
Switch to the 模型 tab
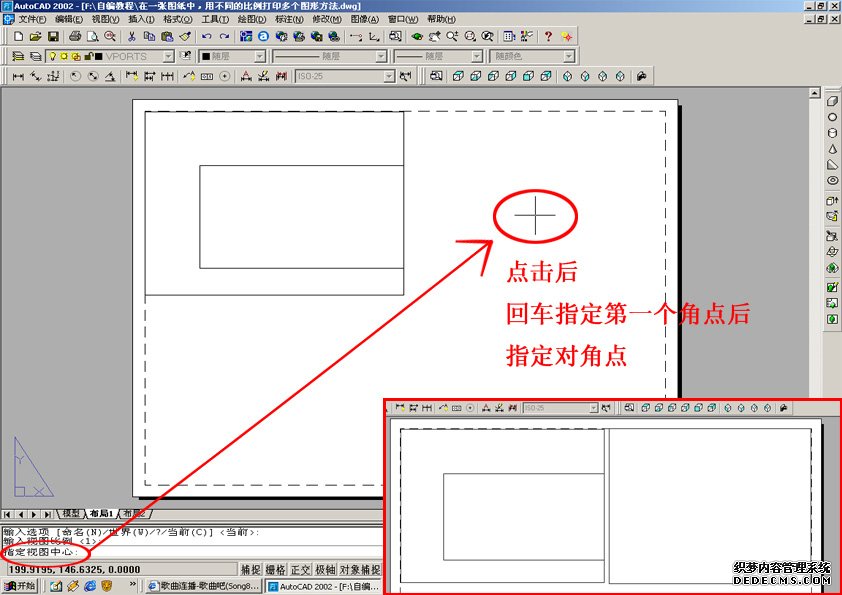point(72,513)
